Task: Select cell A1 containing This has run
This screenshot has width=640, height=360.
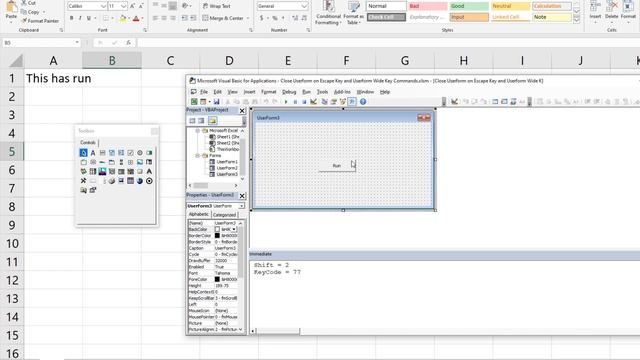Action: [53, 78]
